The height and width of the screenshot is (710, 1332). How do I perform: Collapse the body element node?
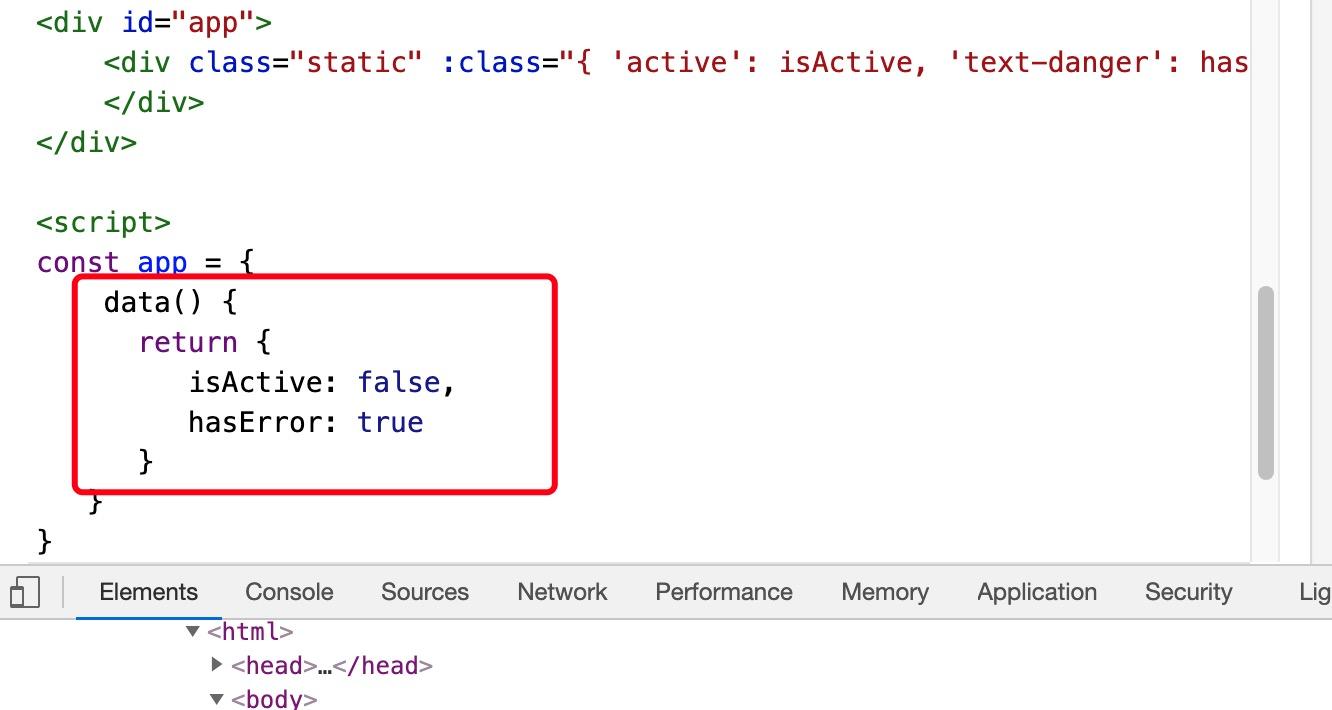pyautogui.click(x=217, y=698)
